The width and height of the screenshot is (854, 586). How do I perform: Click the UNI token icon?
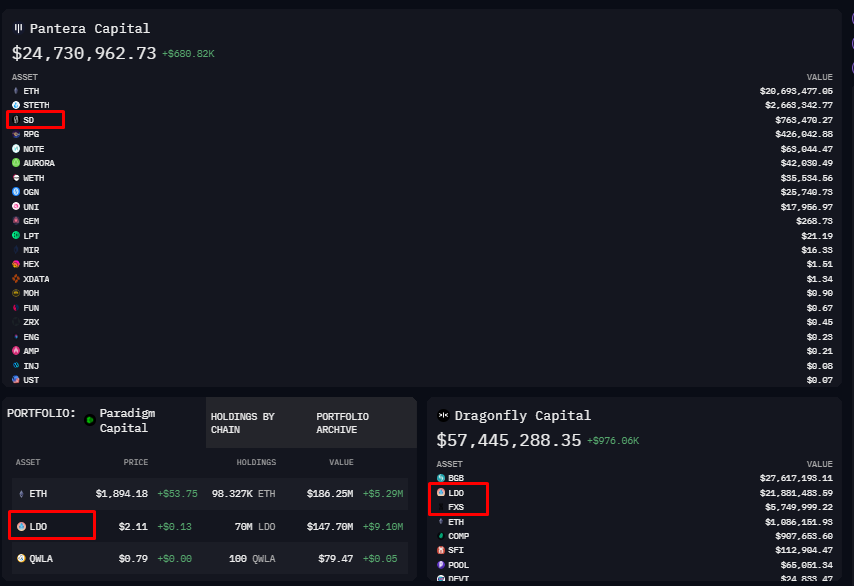[16, 206]
